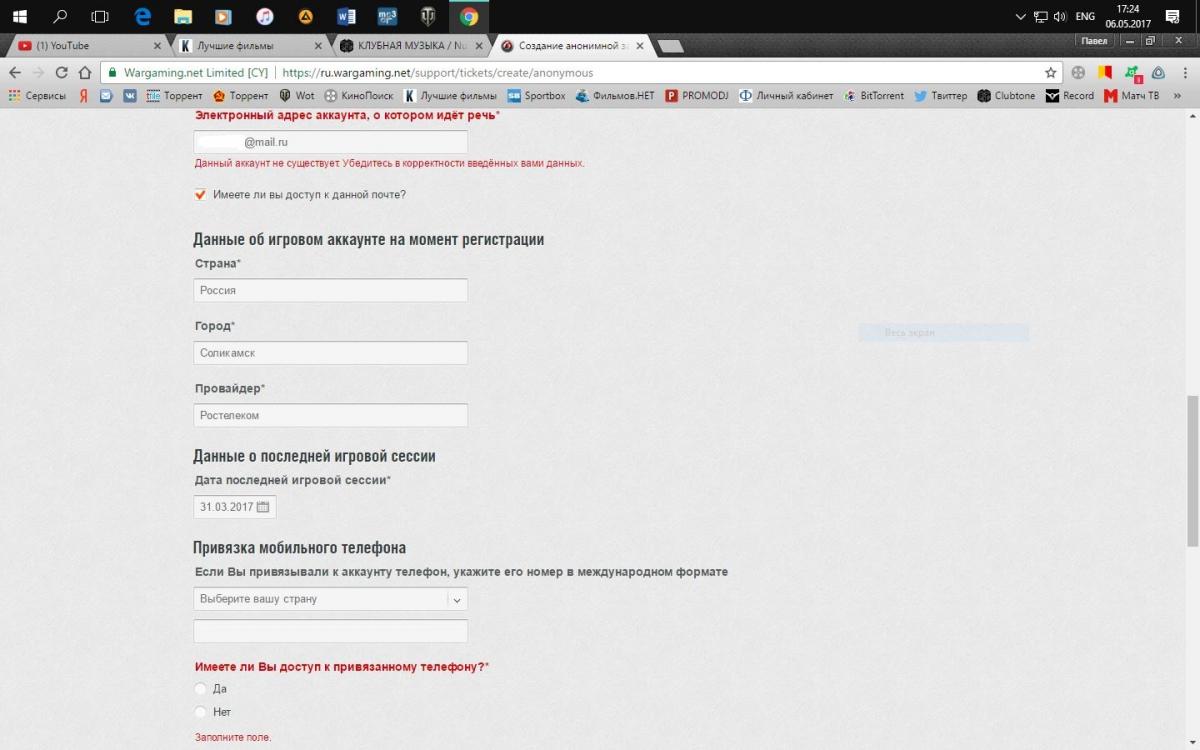
Task: Click the bookmark star in address bar
Action: pyautogui.click(x=1050, y=73)
